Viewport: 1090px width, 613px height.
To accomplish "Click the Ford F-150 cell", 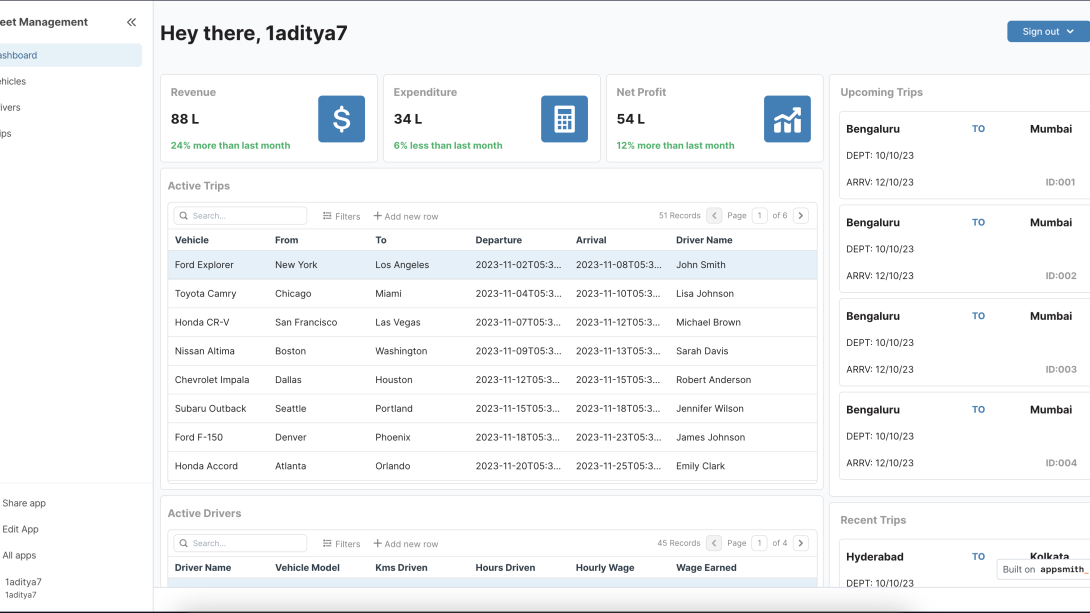I will [x=199, y=437].
